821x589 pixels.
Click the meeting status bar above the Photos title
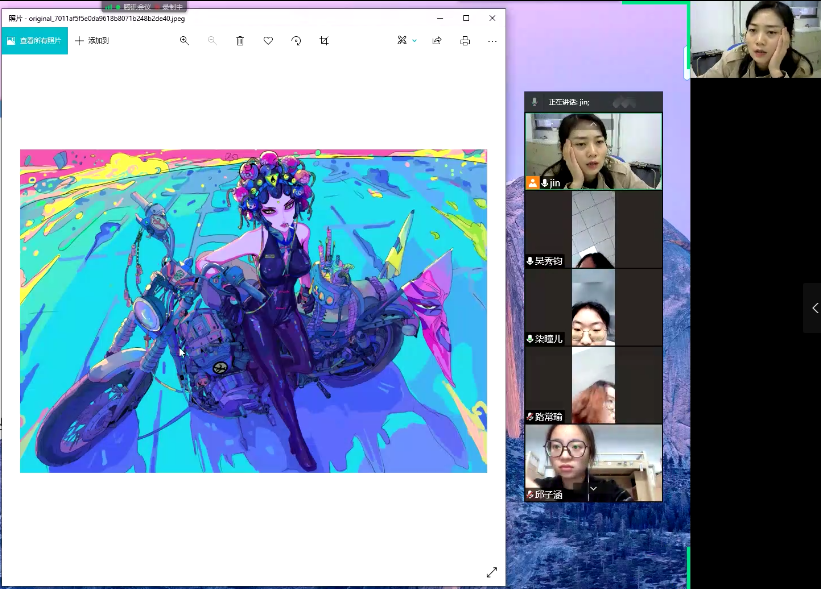click(x=144, y=6)
